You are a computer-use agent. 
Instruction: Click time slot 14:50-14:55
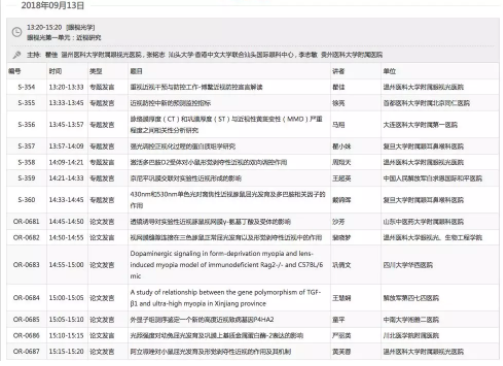(x=66, y=238)
